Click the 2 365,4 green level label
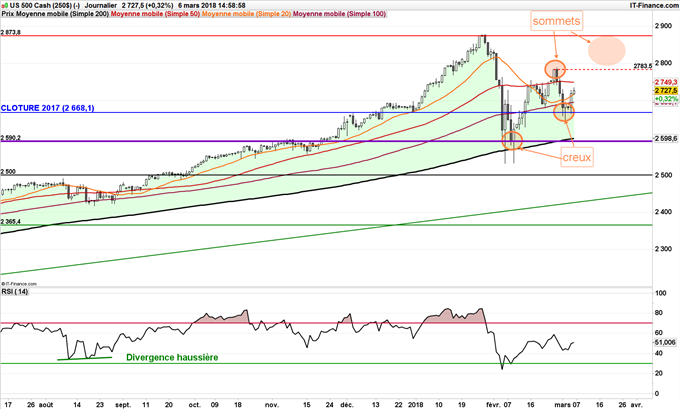The height and width of the screenshot is (409, 680). click(10, 222)
